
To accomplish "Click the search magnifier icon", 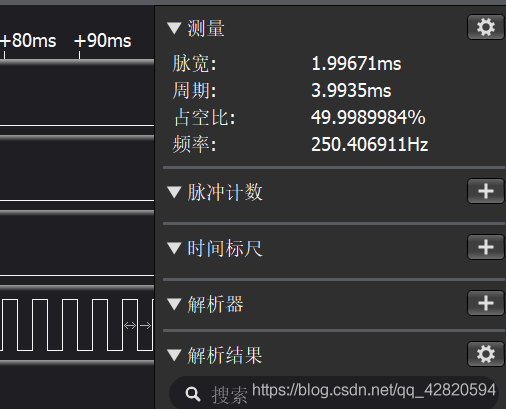I will click(193, 394).
